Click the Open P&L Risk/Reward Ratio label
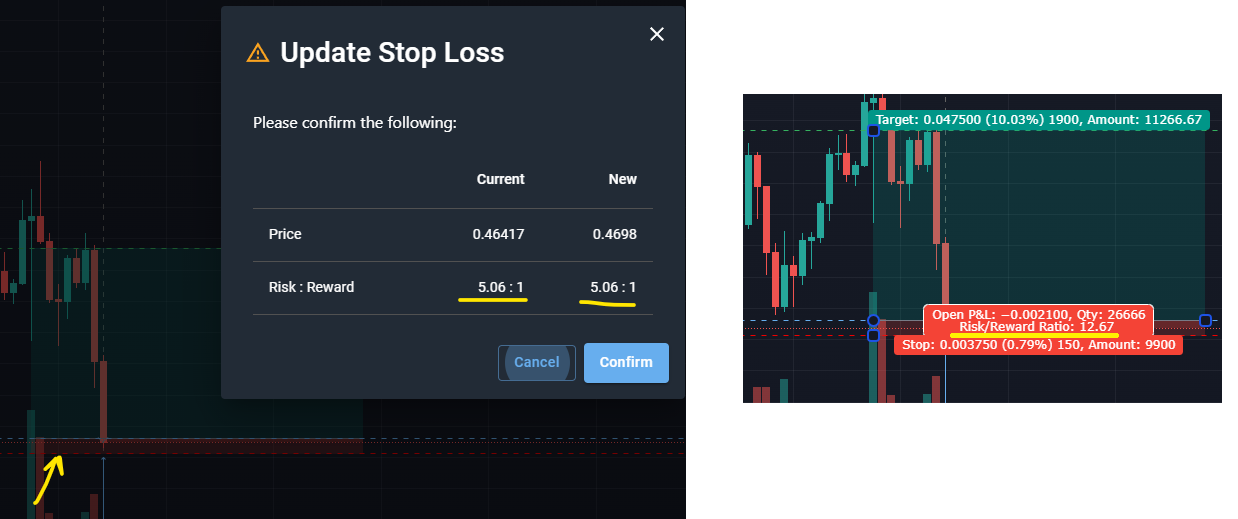Image resolution: width=1238 pixels, height=519 pixels. tap(1038, 320)
